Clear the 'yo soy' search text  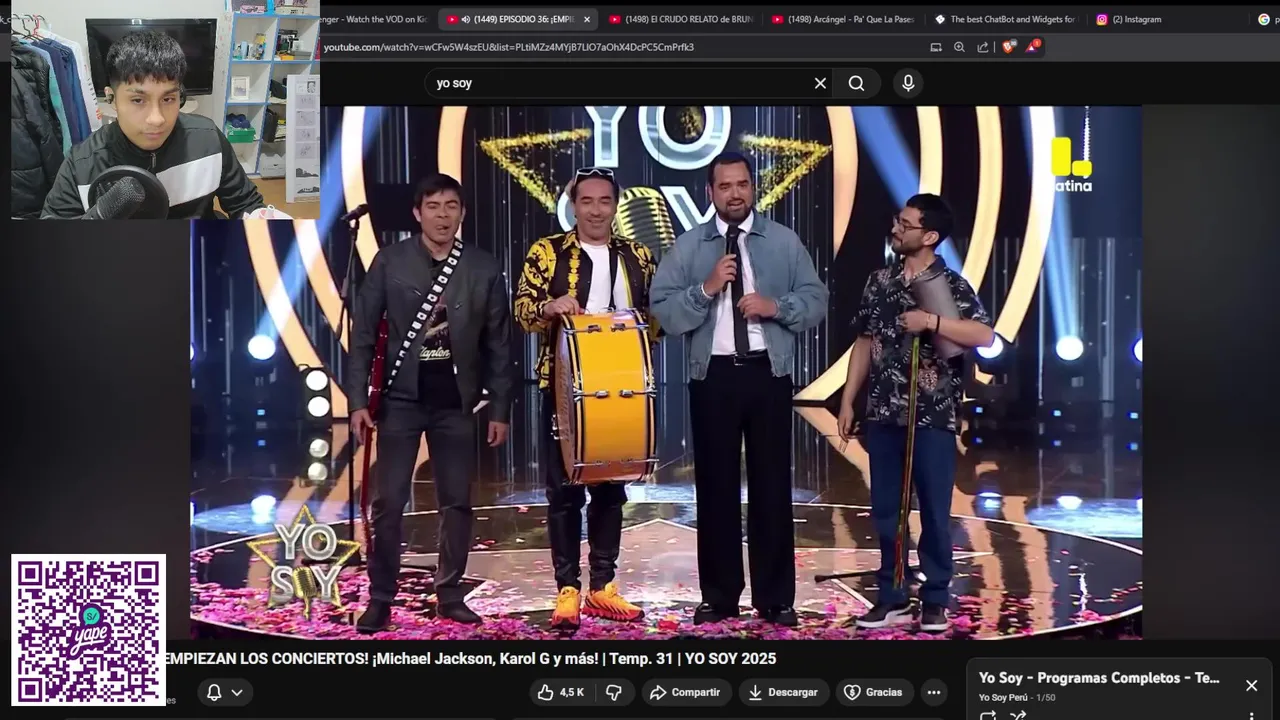point(820,83)
